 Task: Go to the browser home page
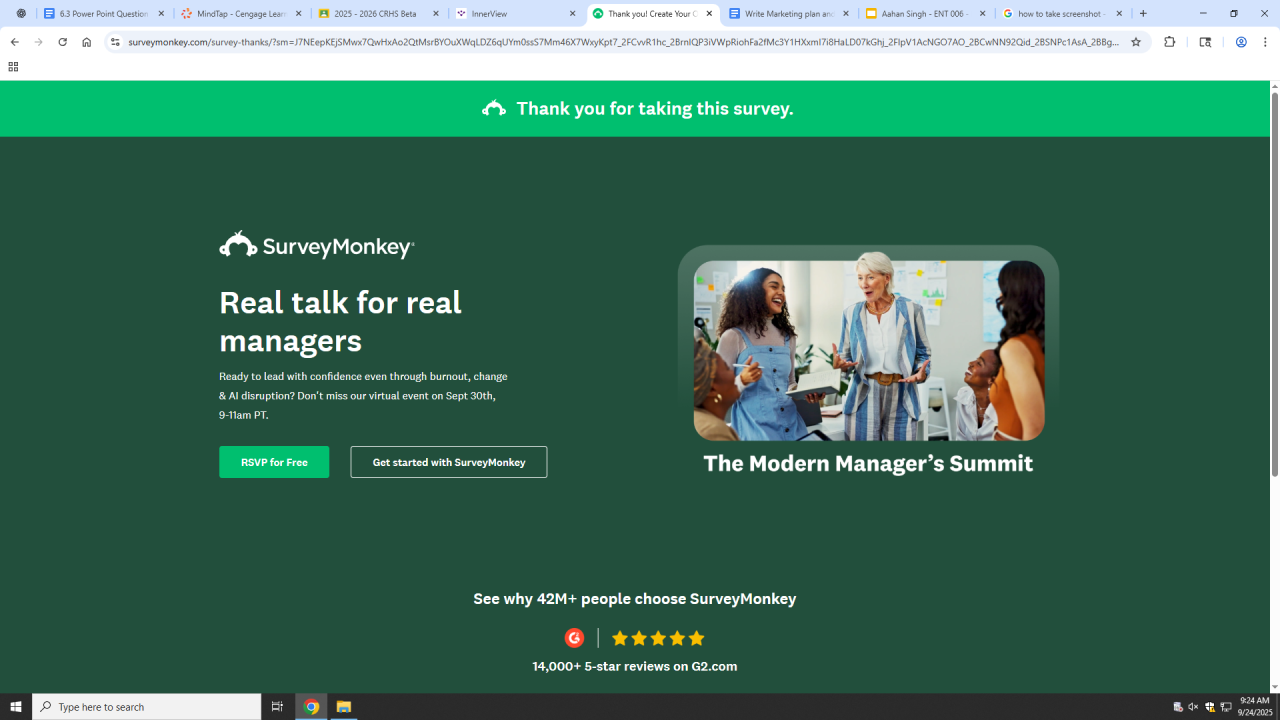pyautogui.click(x=87, y=42)
